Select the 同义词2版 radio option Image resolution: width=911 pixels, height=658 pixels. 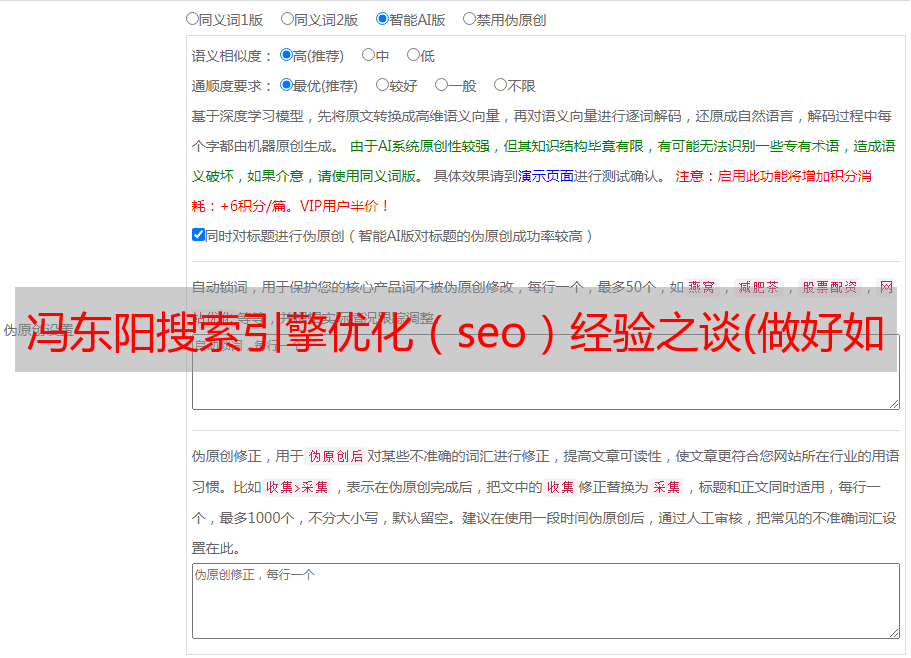287,19
